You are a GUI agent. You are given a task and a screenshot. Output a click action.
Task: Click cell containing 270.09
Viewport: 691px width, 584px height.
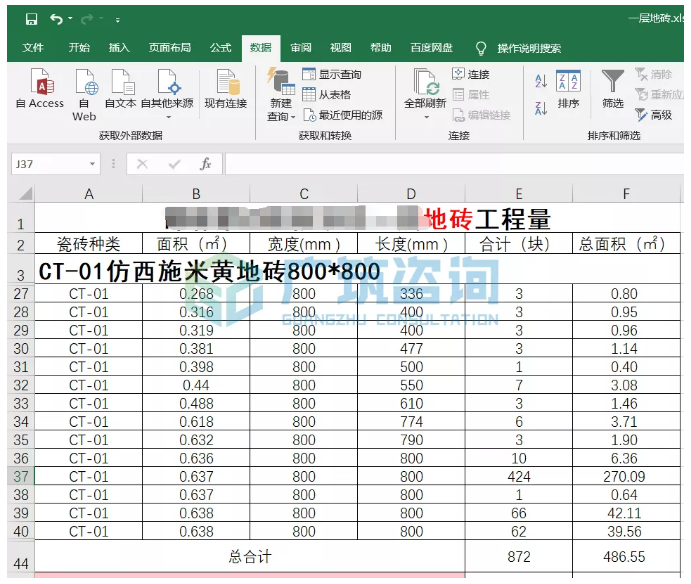point(626,476)
